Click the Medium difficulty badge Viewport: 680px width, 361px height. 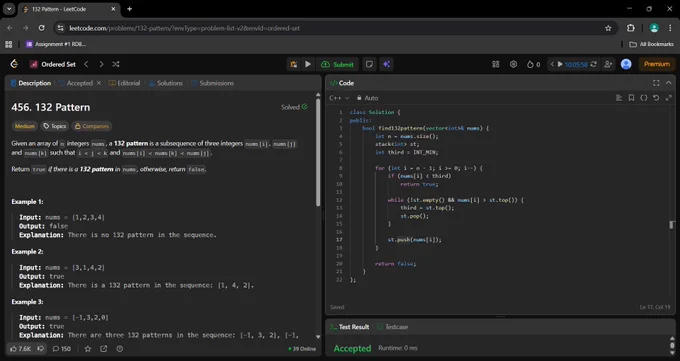point(25,126)
